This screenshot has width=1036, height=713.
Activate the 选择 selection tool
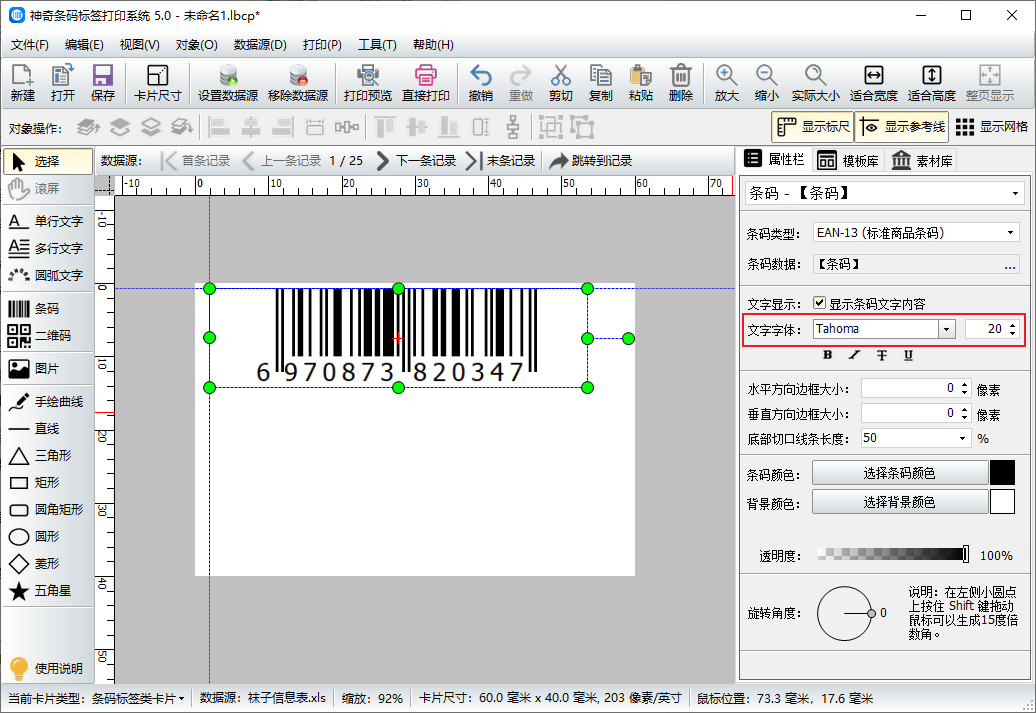coord(48,161)
